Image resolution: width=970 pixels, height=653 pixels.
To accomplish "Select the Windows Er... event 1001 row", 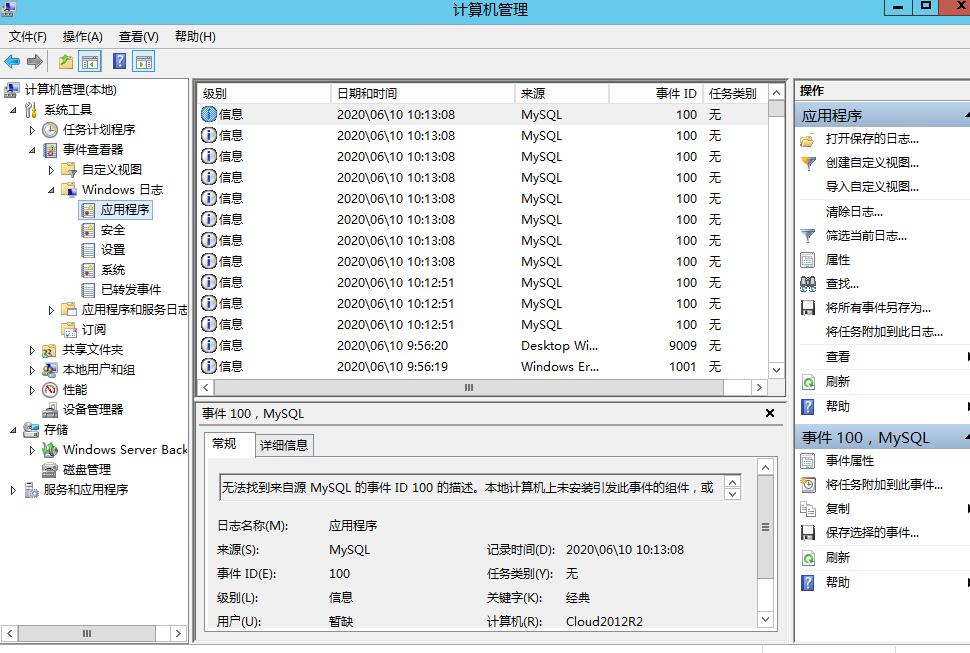I will click(483, 367).
